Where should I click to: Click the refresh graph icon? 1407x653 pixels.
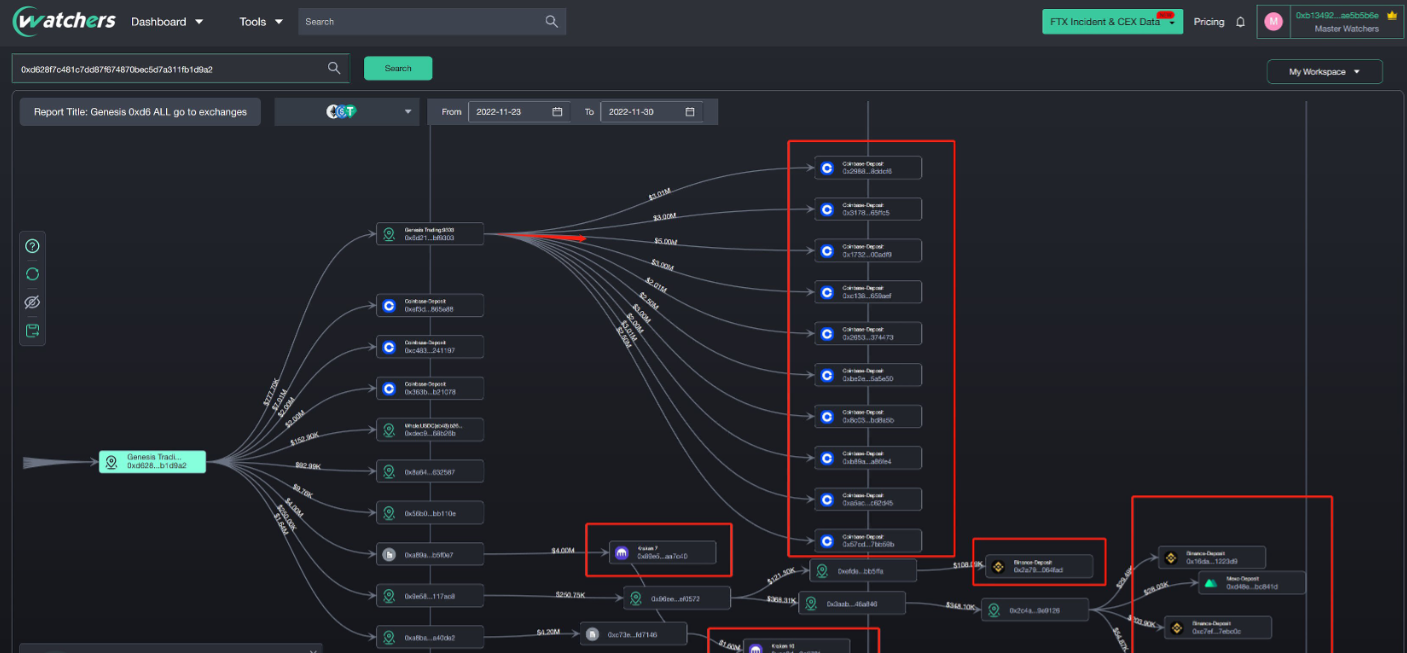(32, 274)
